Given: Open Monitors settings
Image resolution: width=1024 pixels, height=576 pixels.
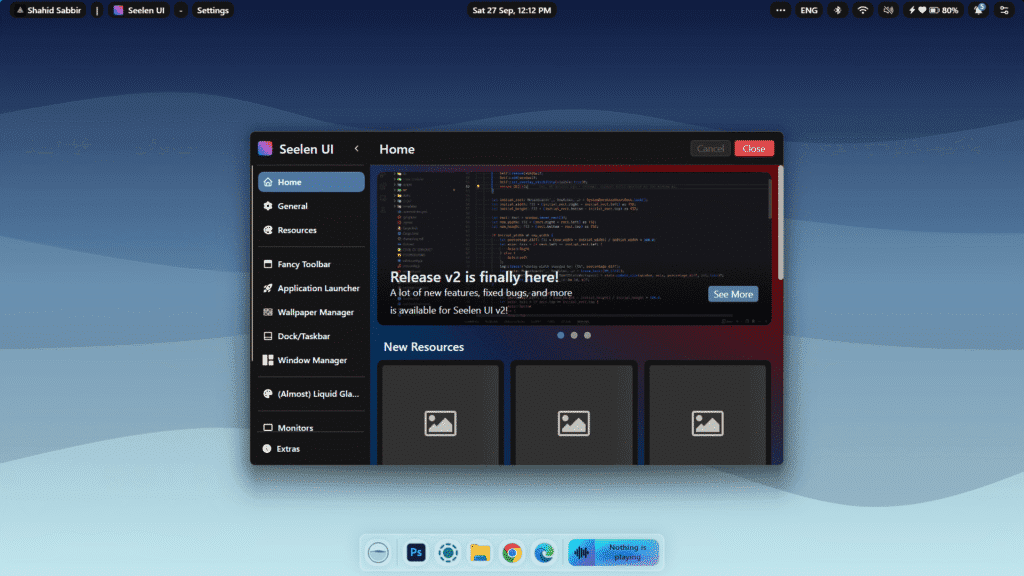Looking at the screenshot, I should (311, 428).
